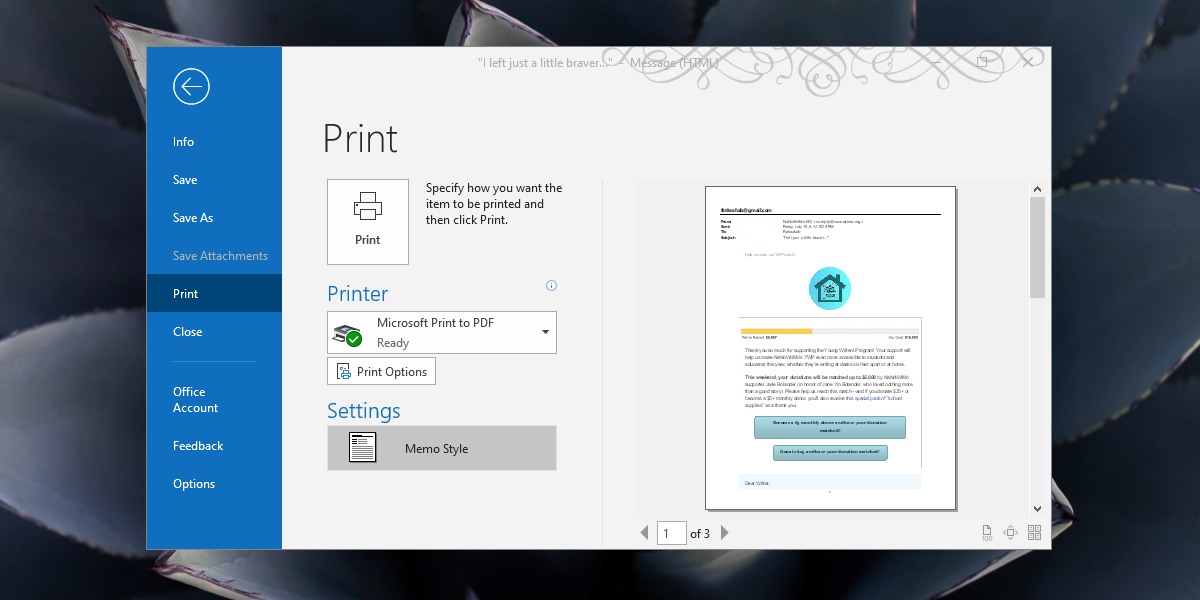Click the back arrow to leave Backstage view

click(191, 86)
